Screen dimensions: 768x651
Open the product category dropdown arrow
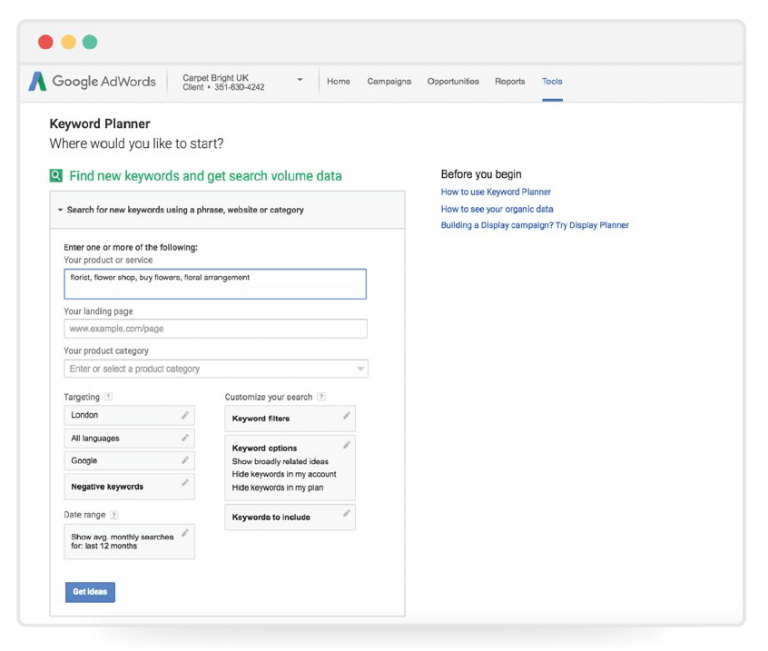coord(360,368)
